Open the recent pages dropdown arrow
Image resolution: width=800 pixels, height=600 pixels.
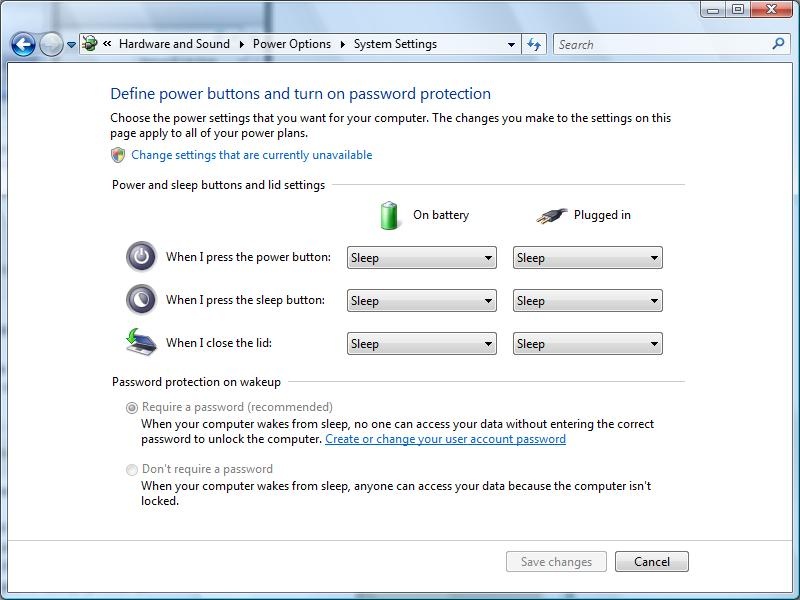71,45
